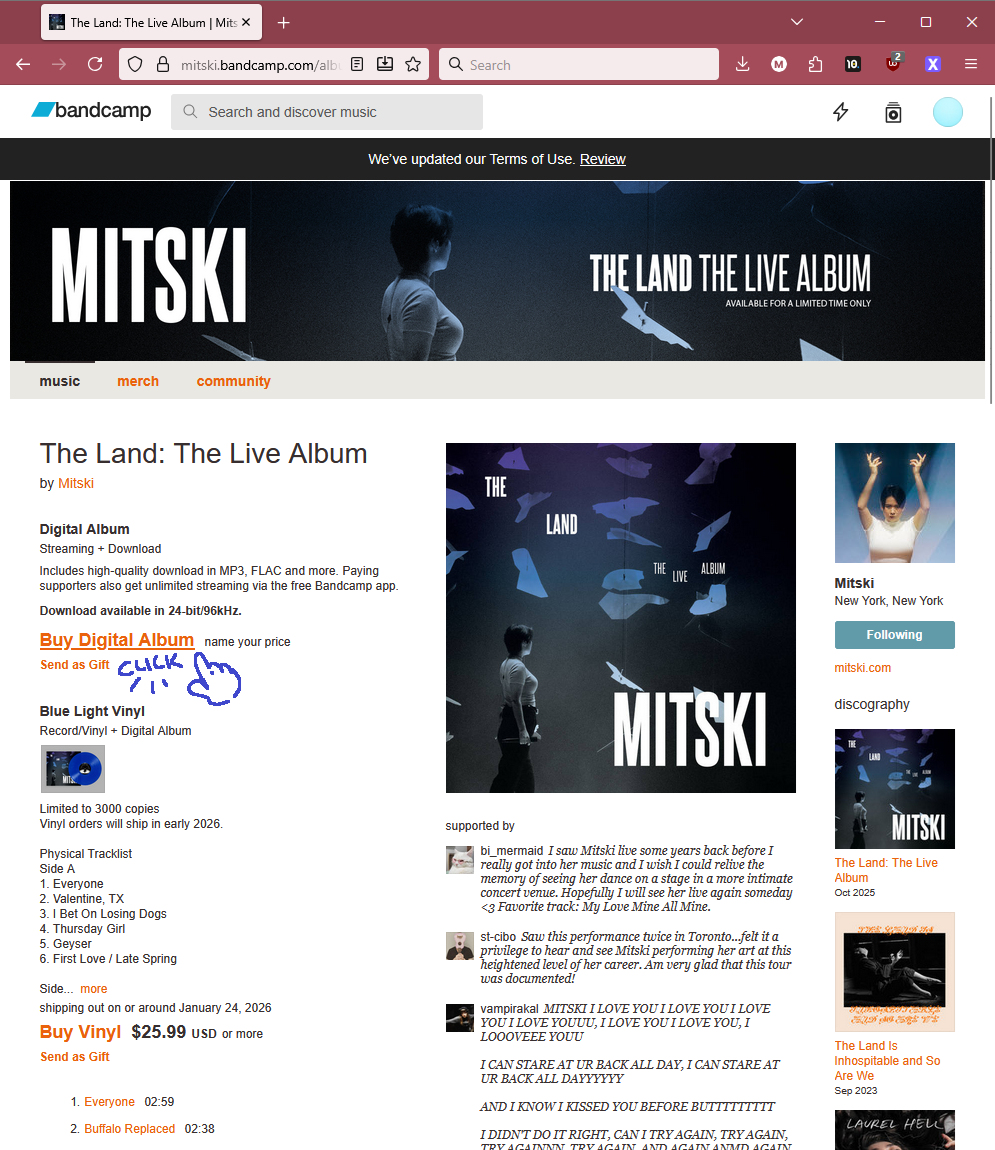995x1150 pixels.
Task: Expand vinyl description with more link
Action: pyautogui.click(x=93, y=989)
